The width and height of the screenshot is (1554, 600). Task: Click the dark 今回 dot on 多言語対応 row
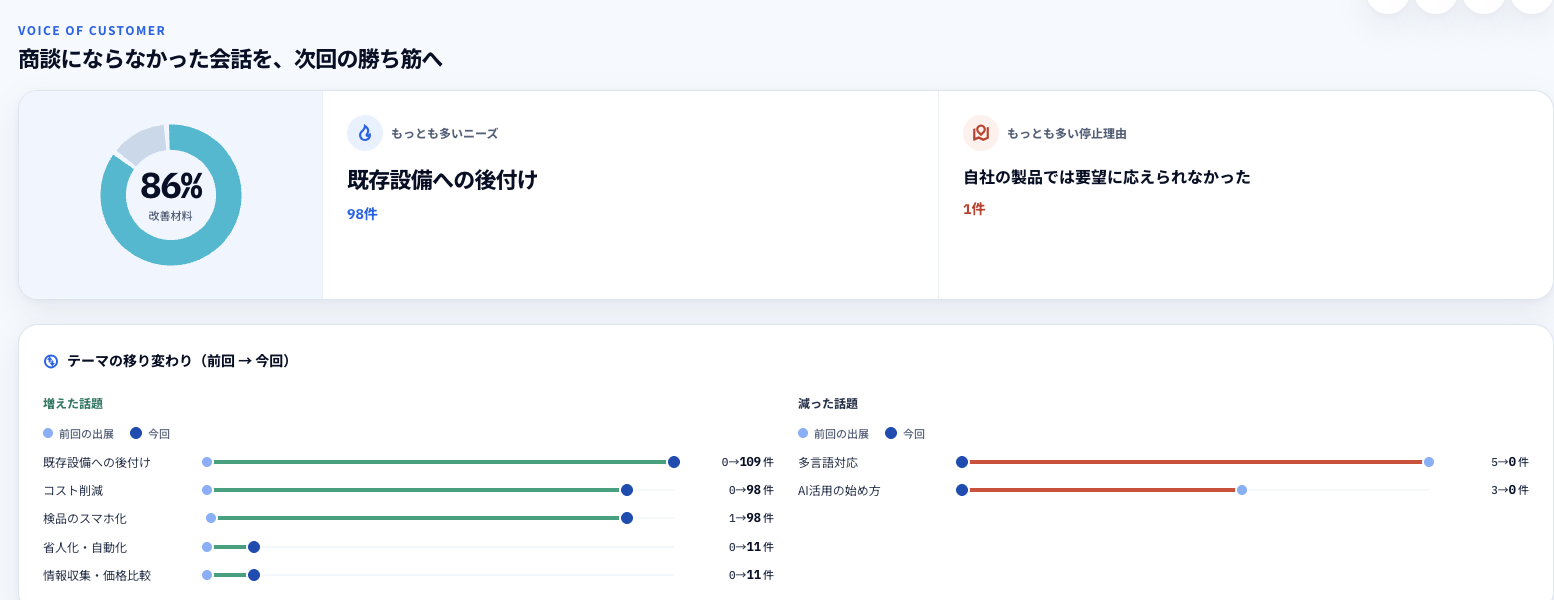962,462
